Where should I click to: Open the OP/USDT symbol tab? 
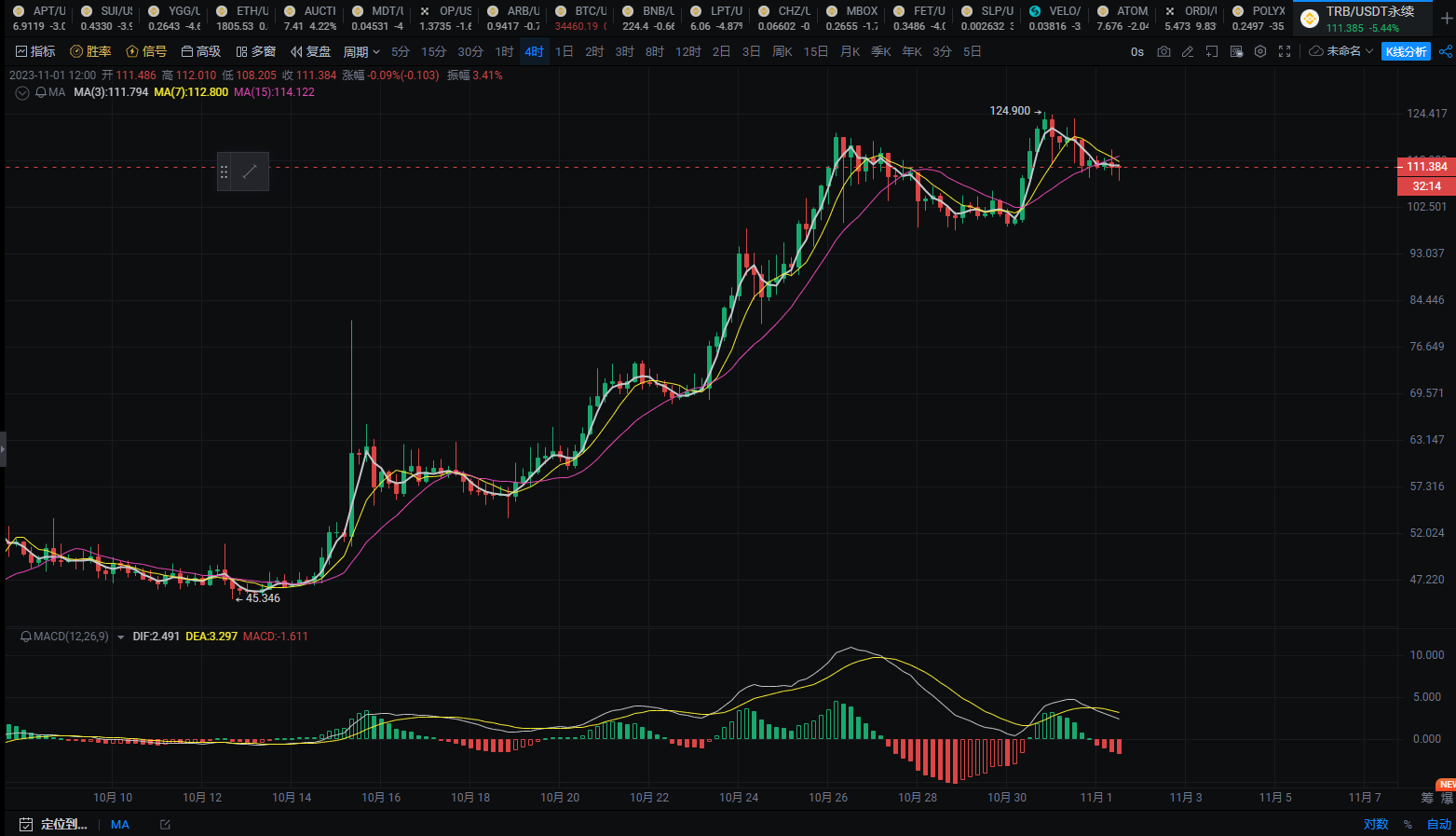445,18
